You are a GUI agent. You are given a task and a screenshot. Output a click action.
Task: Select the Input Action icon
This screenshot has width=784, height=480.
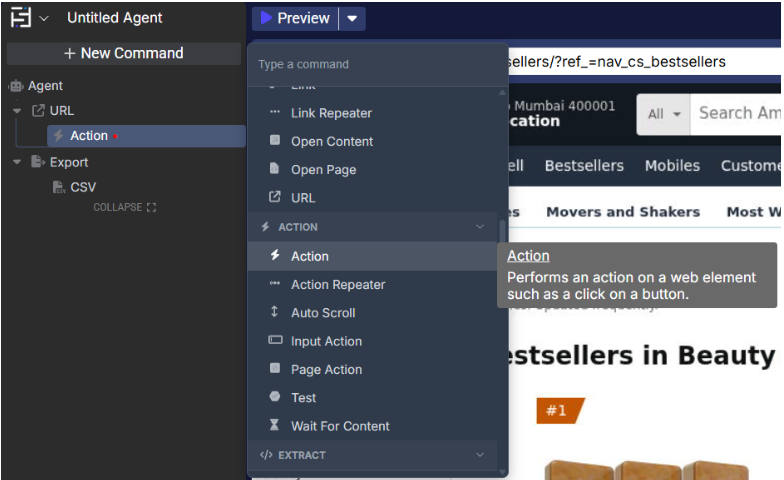[275, 341]
